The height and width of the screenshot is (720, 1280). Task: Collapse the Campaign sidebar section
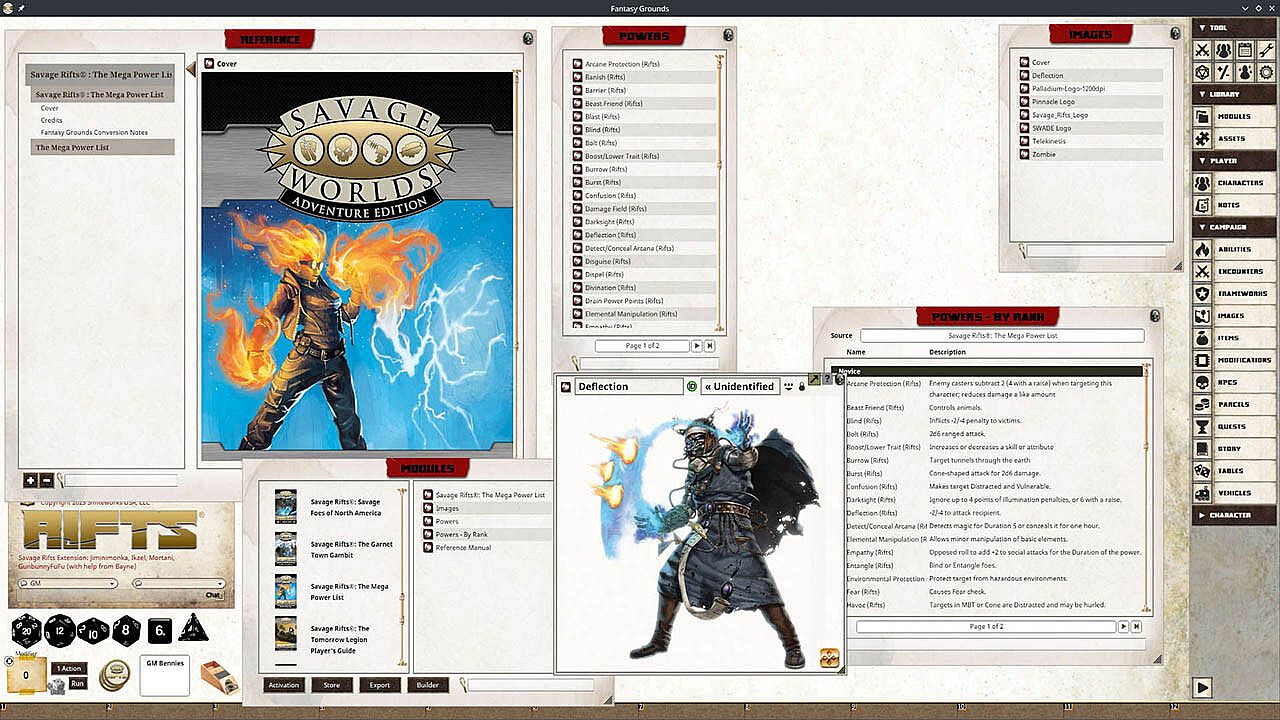point(1234,227)
